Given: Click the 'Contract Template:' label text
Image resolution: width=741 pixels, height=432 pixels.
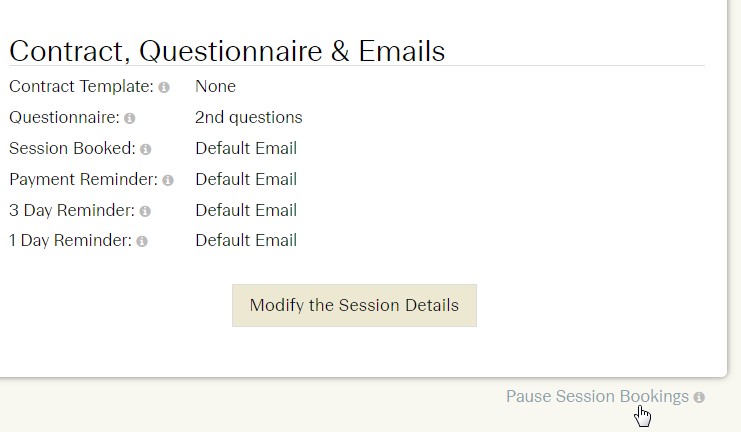Looking at the screenshot, I should 81,86.
